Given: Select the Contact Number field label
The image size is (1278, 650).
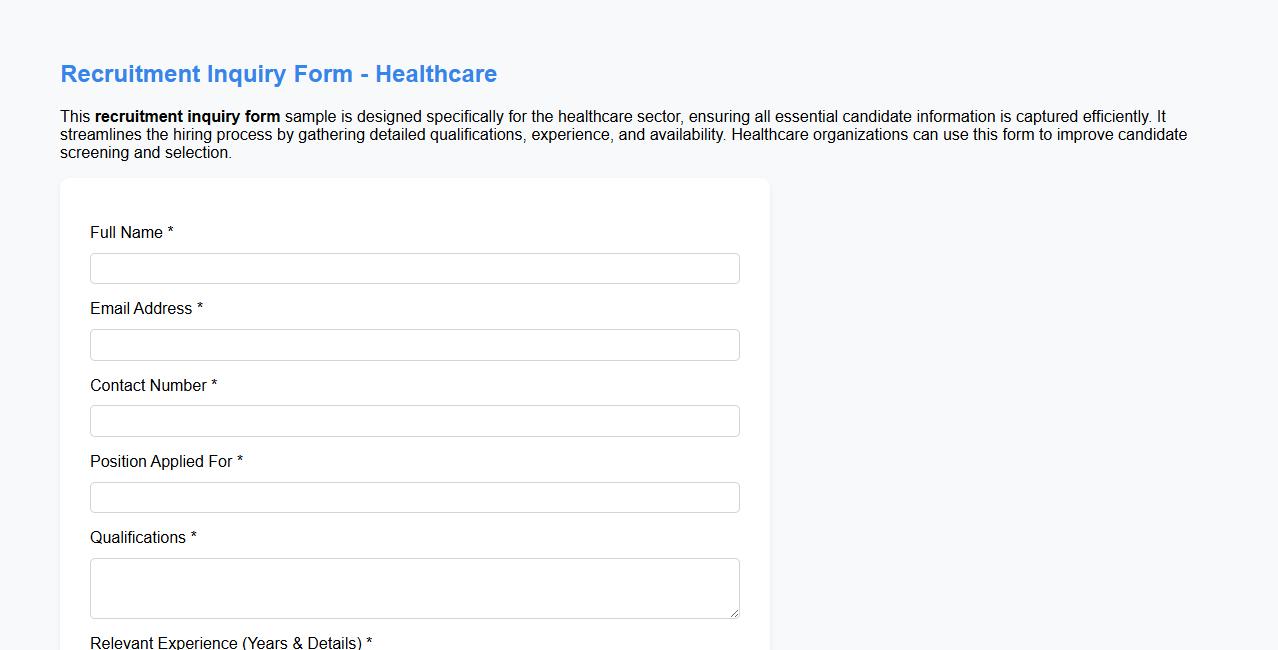Looking at the screenshot, I should coord(146,385).
